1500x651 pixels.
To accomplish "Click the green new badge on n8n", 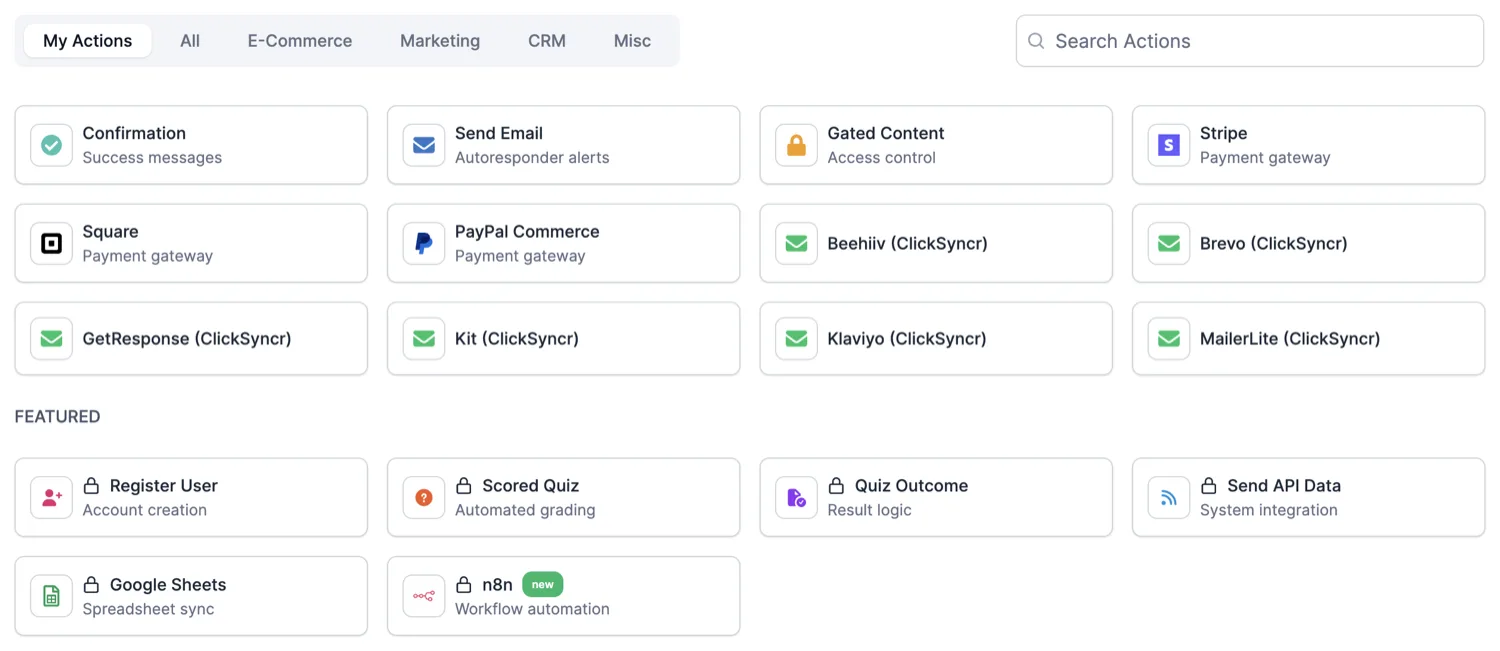I will (x=543, y=584).
